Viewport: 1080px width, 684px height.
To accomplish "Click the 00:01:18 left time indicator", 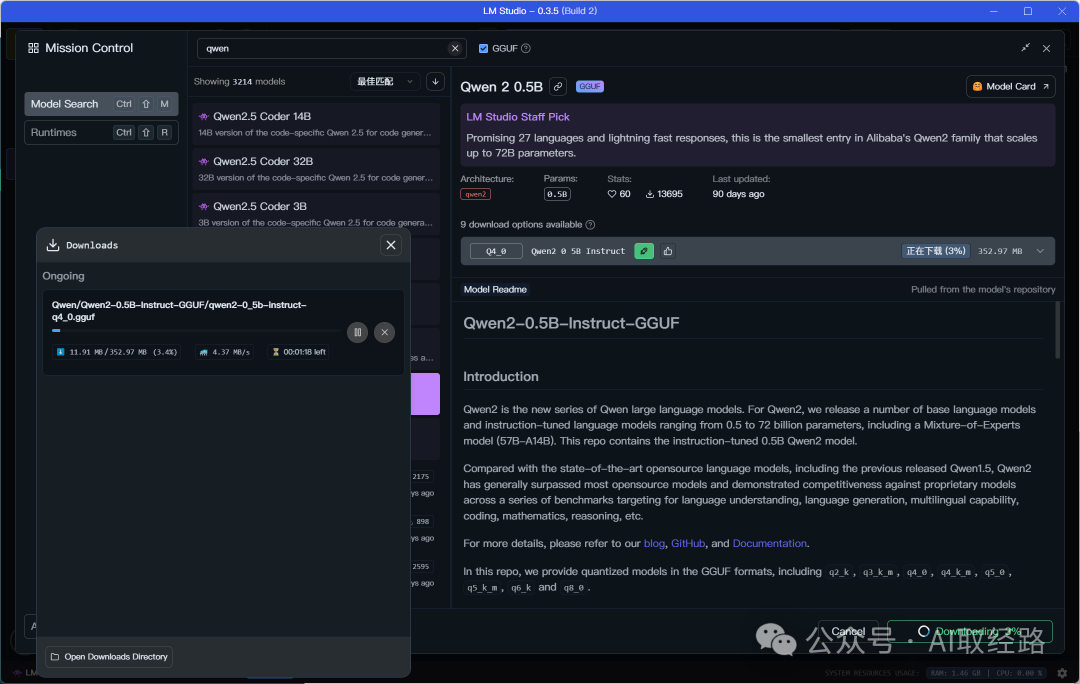I will 298,352.
